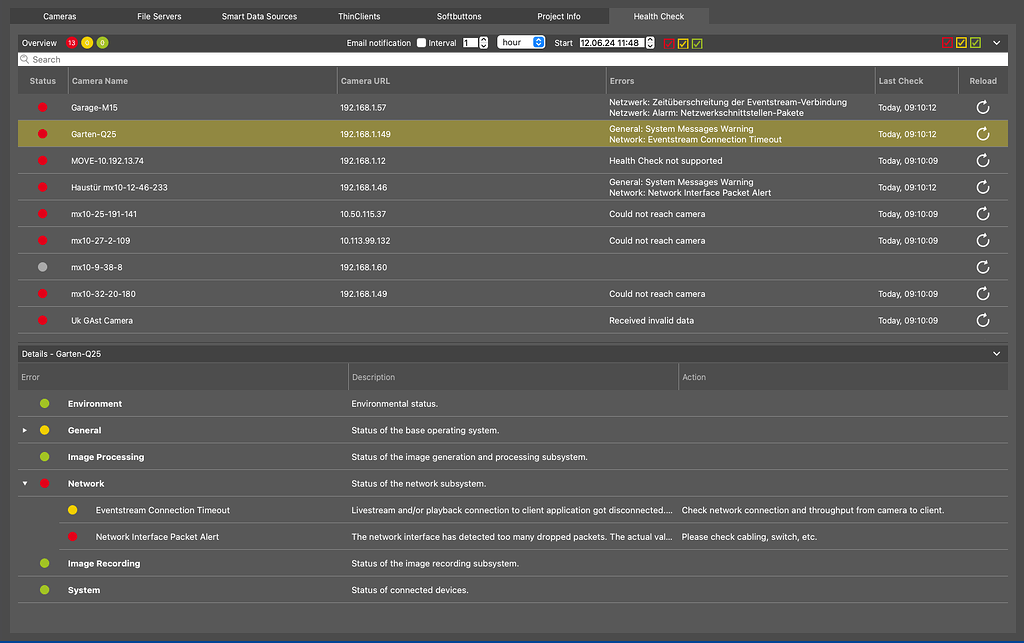Collapse the Details - Garten-Q25 panel
Image resolution: width=1024 pixels, height=643 pixels.
(996, 353)
